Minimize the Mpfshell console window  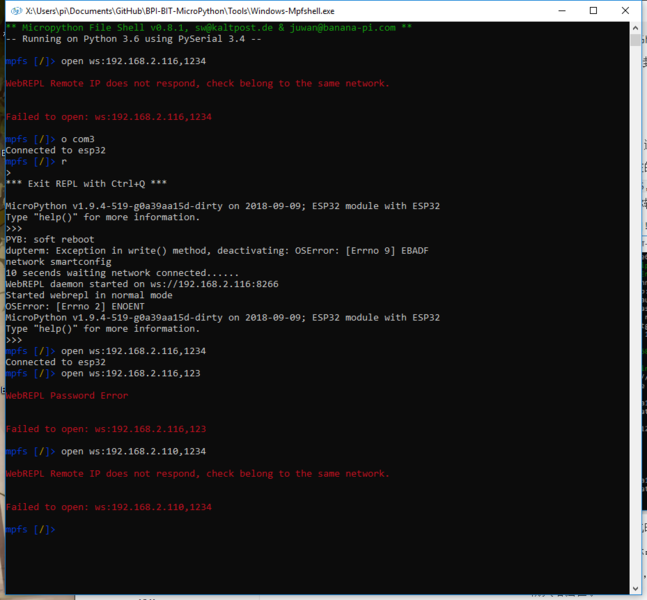[x=562, y=11]
